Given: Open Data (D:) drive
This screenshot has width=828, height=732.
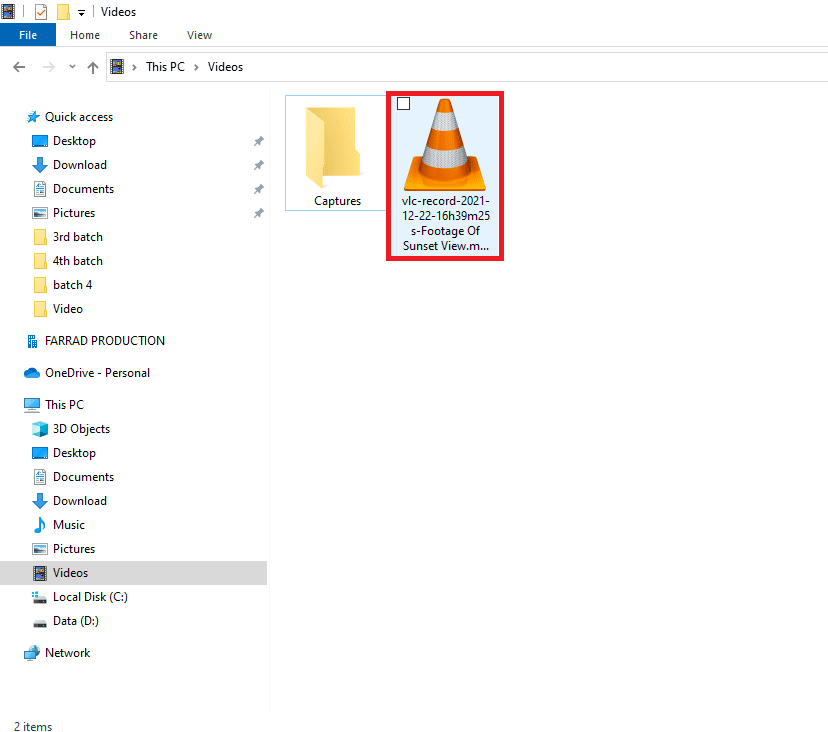Looking at the screenshot, I should (x=76, y=621).
